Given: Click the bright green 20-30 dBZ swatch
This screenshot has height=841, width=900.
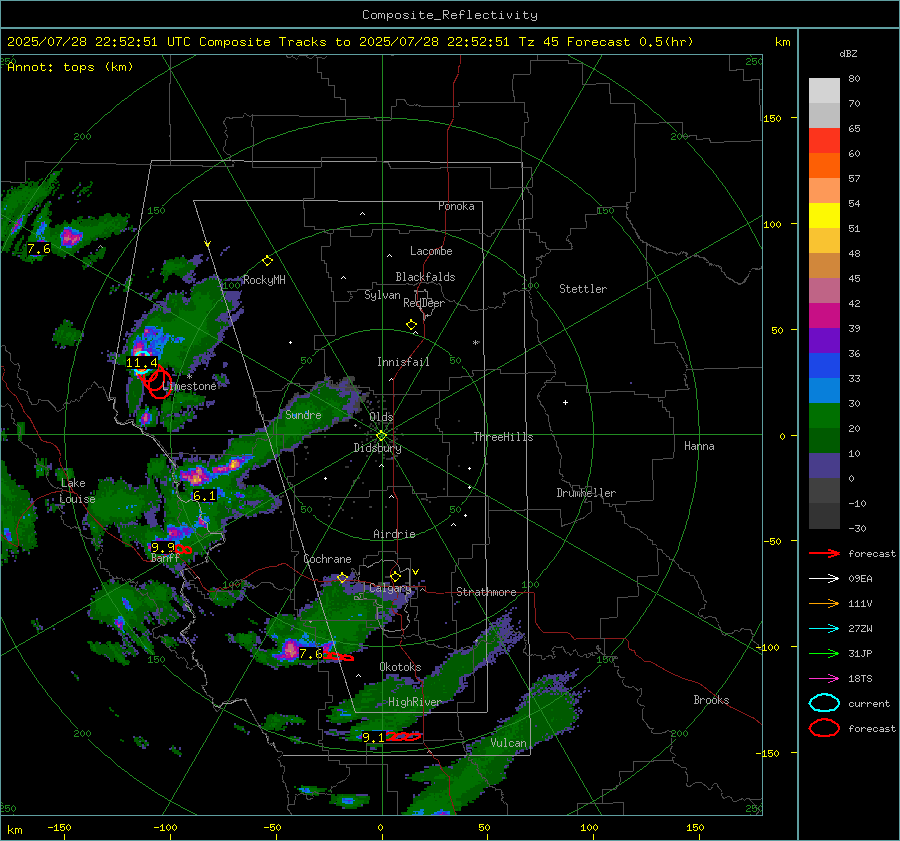Looking at the screenshot, I should (824, 416).
